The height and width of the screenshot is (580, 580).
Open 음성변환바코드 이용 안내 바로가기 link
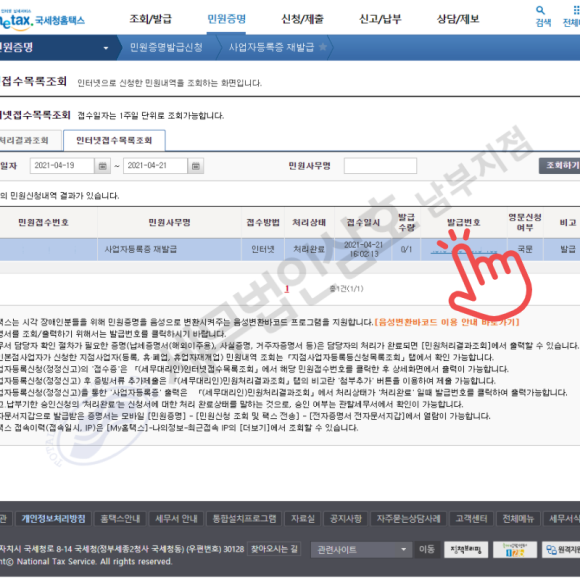coord(447,322)
